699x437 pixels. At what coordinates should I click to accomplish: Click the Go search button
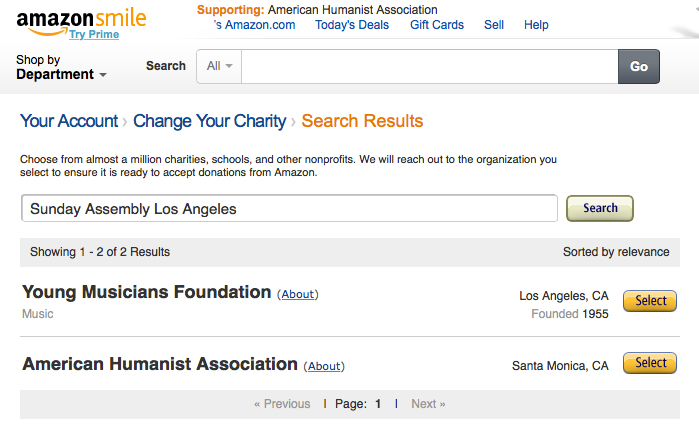pos(639,66)
